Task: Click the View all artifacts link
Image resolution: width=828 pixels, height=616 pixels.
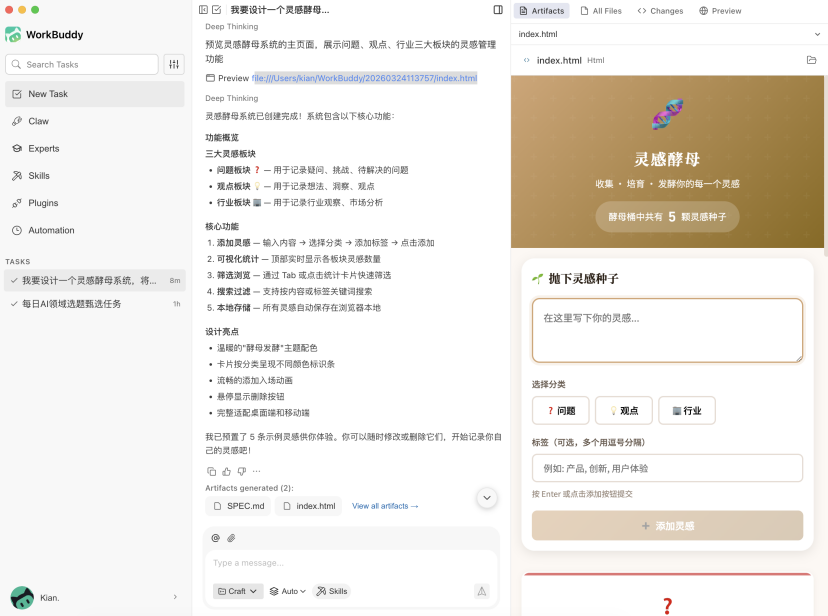Action: pyautogui.click(x=385, y=506)
